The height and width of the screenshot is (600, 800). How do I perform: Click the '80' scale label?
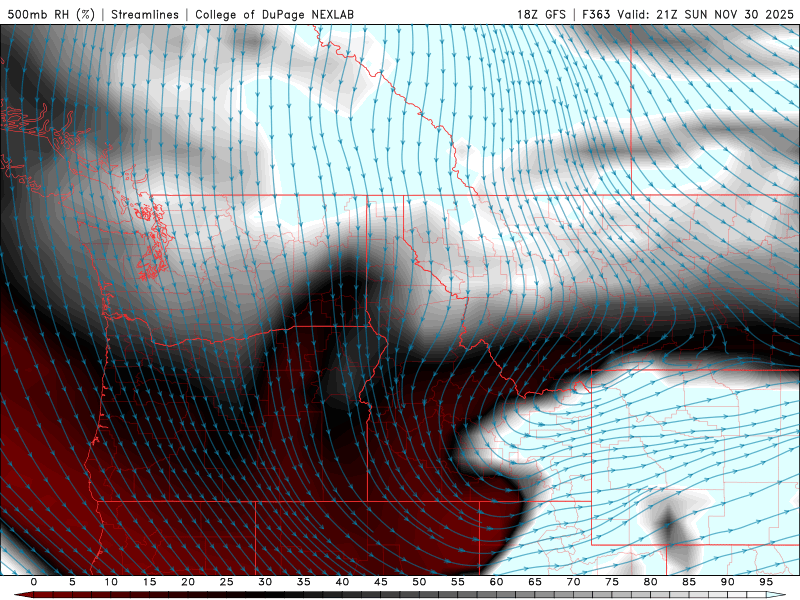[x=650, y=582]
